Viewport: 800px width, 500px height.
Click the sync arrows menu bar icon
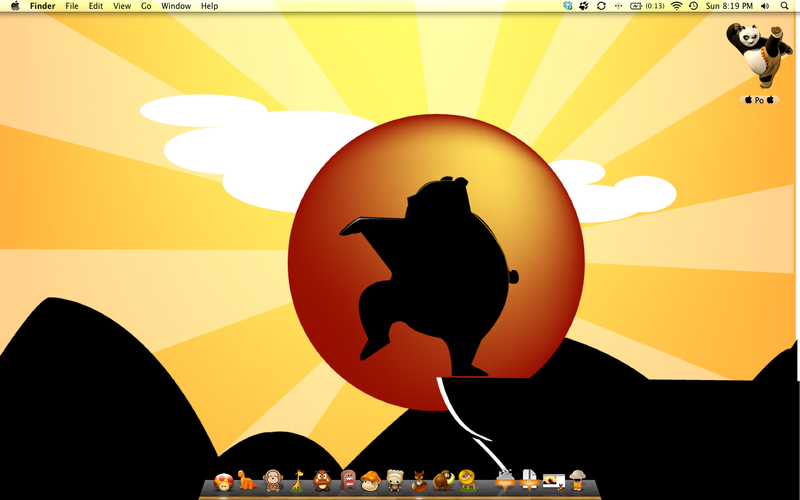coord(601,6)
